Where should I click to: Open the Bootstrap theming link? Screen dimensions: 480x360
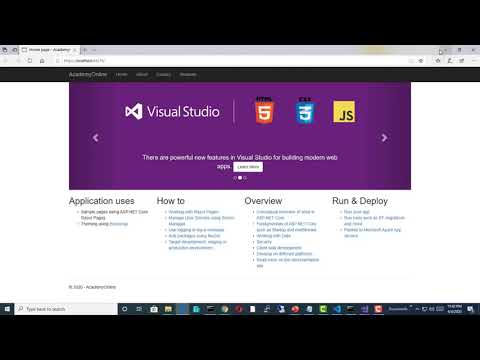tap(119, 224)
